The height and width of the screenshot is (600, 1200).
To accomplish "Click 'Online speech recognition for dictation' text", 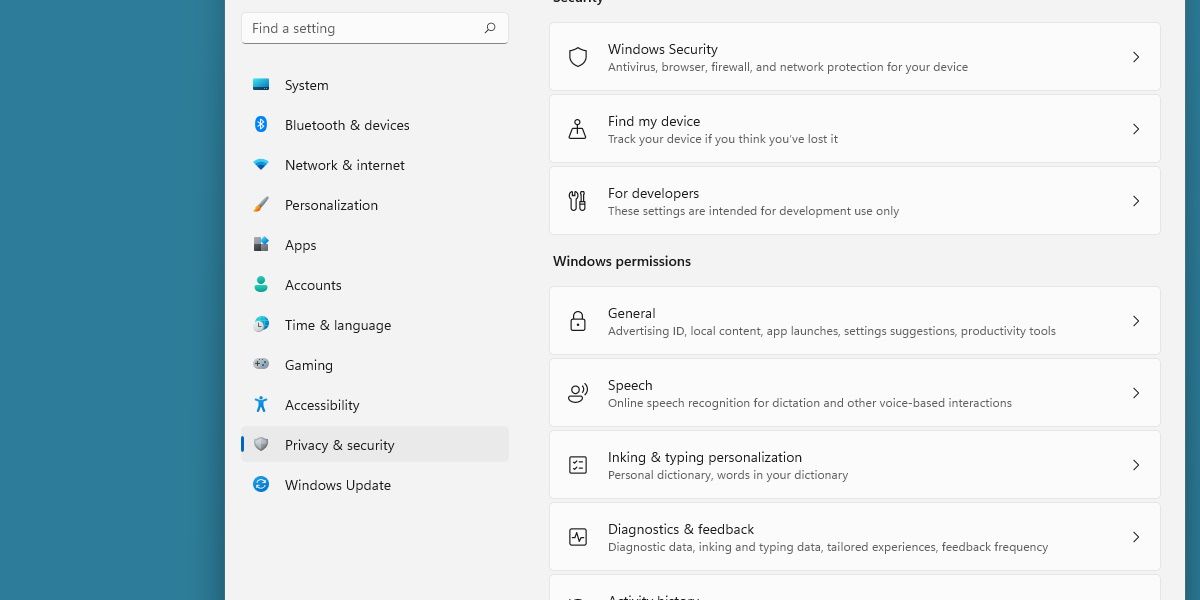I will (810, 403).
